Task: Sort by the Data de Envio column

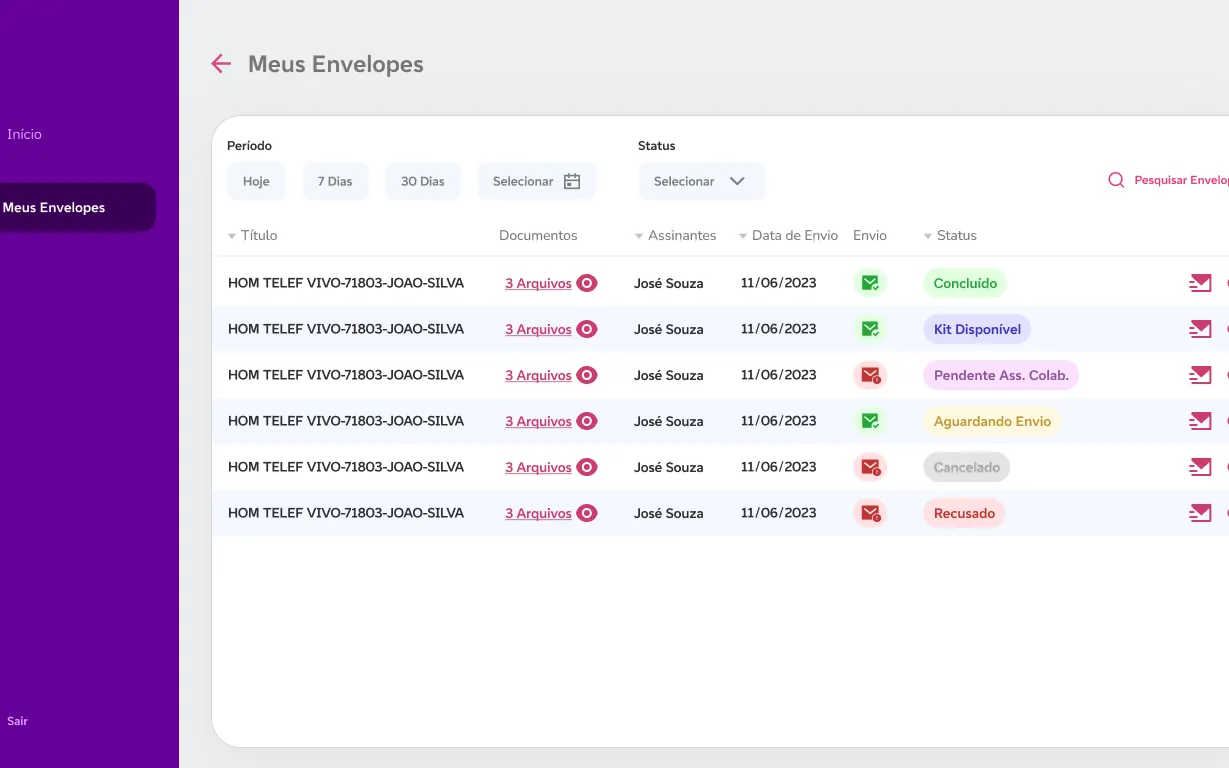Action: click(788, 236)
